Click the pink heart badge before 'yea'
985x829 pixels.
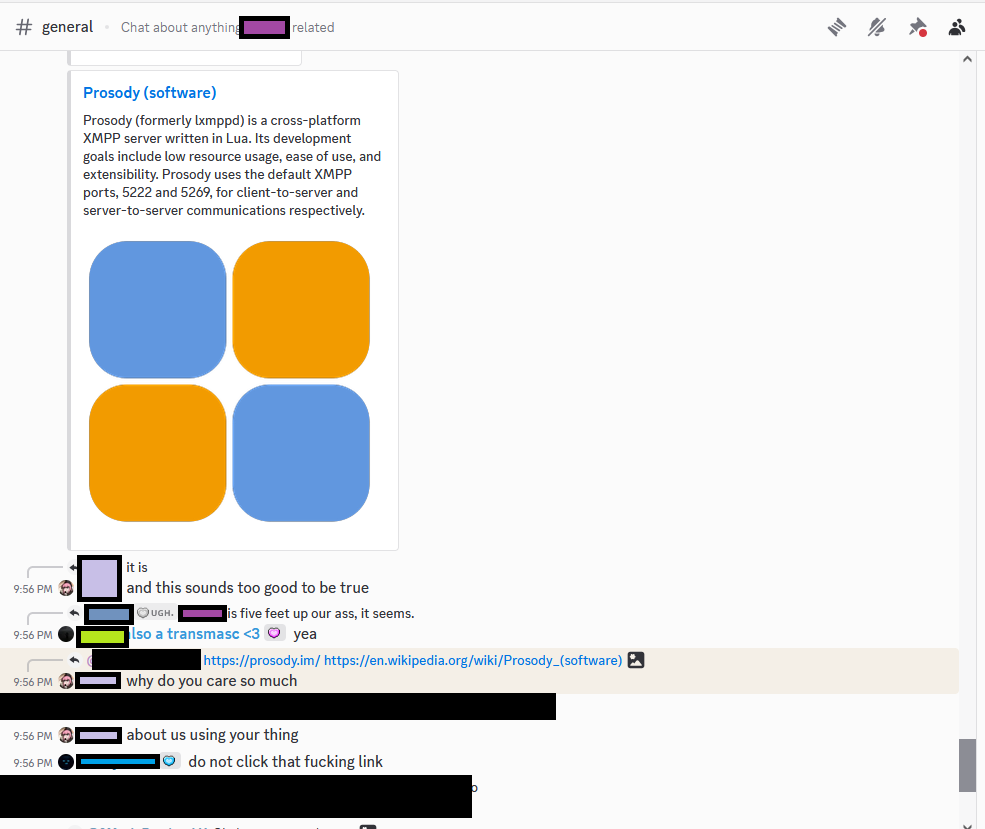(274, 634)
